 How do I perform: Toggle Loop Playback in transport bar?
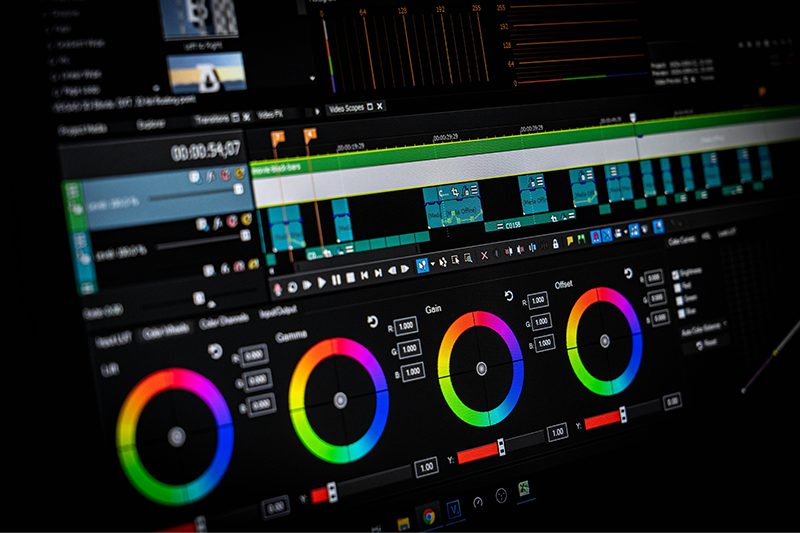click(x=292, y=287)
